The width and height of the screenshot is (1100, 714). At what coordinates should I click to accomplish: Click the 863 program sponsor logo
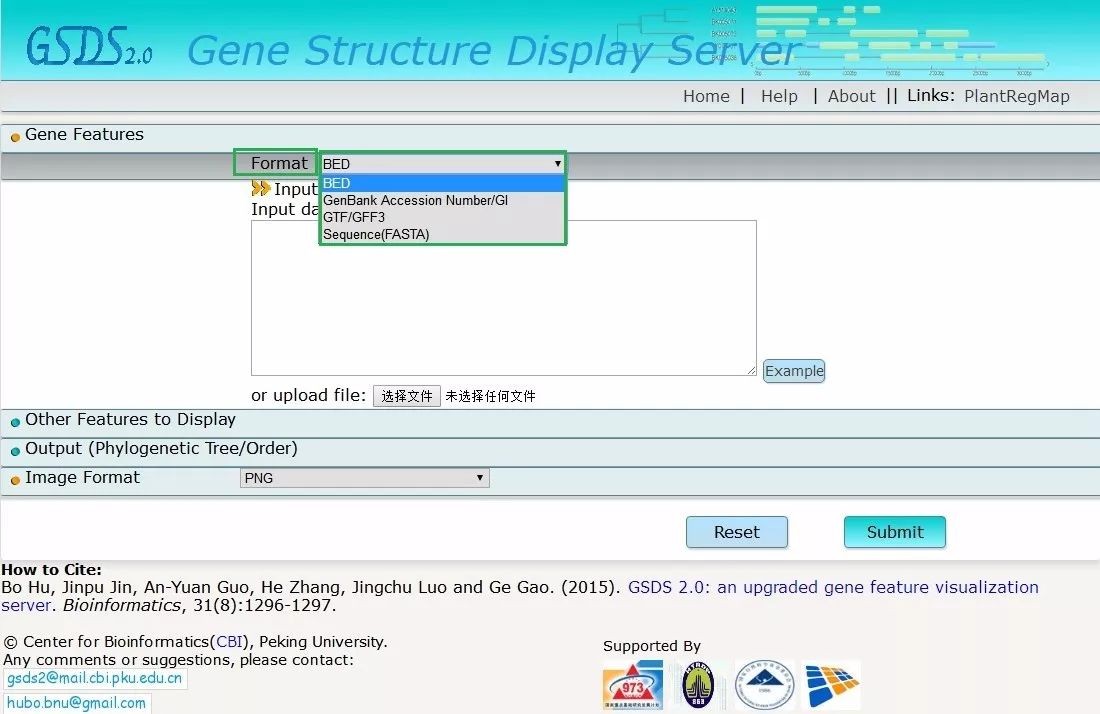tap(698, 685)
